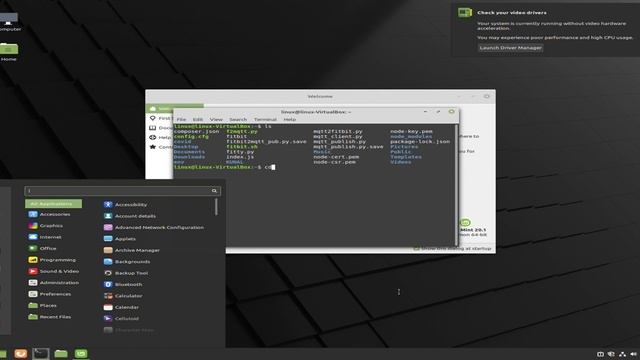Screen dimensions: 640x360
Task: Click 'mqtt2fitbit.py' in terminal output
Action: point(338,131)
